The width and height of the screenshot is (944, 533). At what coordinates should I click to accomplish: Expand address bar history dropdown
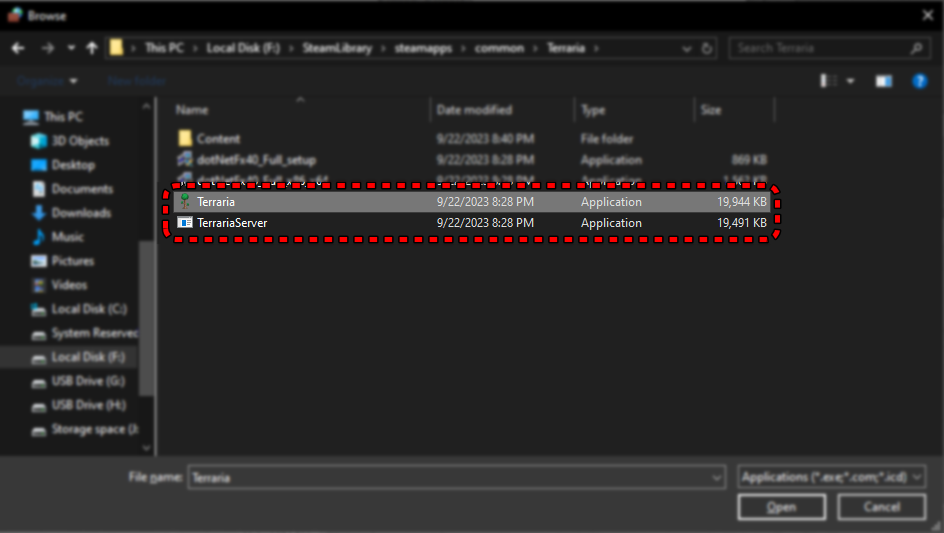click(x=686, y=49)
